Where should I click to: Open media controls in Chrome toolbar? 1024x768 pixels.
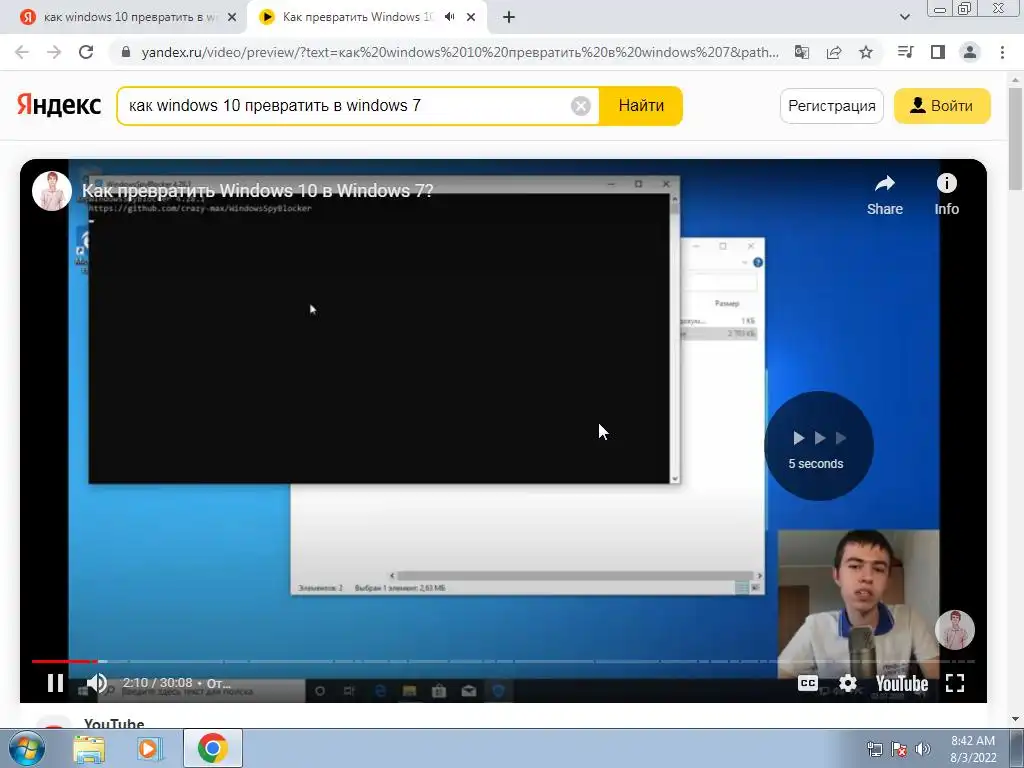pyautogui.click(x=905, y=52)
